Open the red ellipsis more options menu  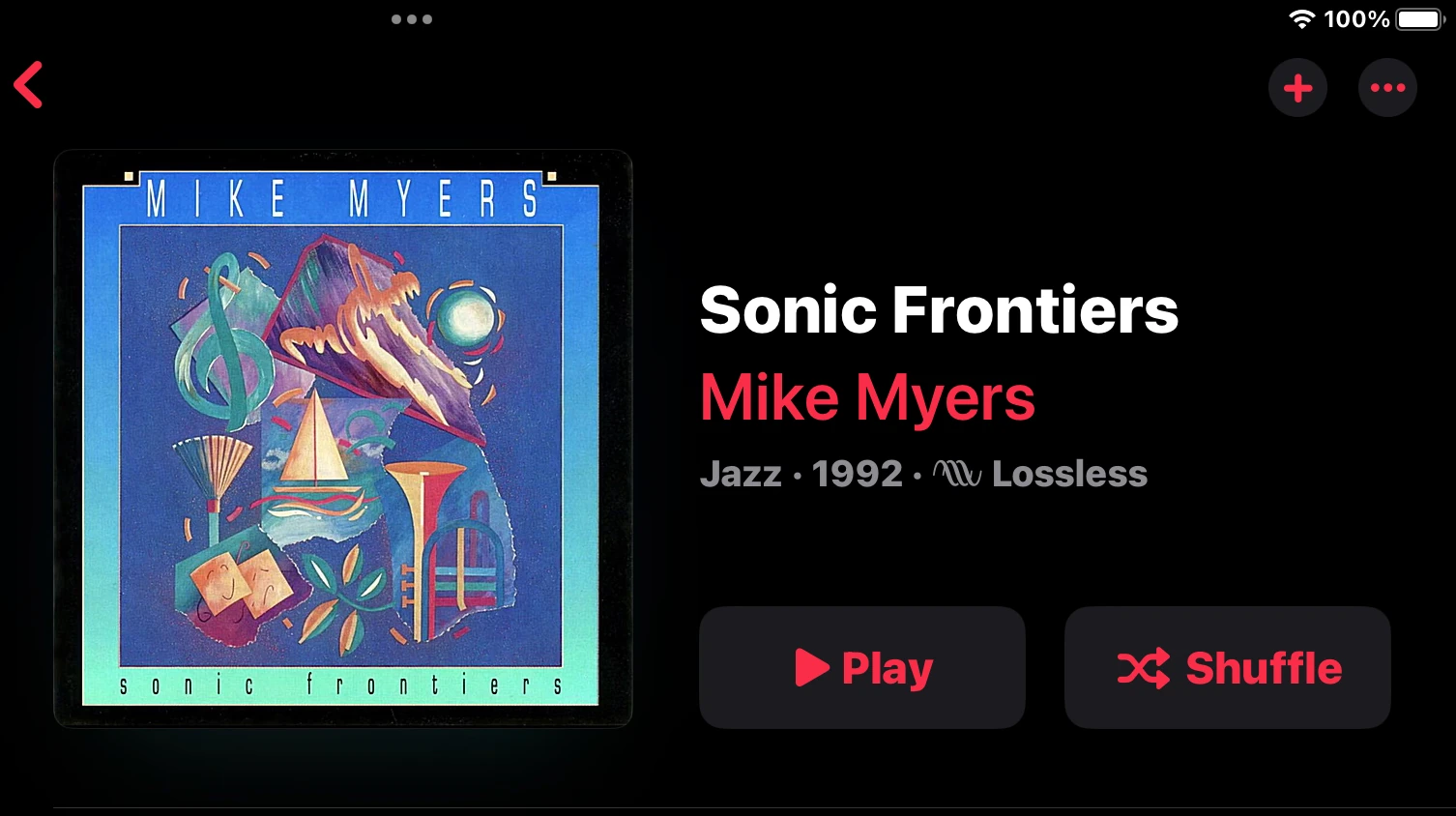click(1387, 88)
